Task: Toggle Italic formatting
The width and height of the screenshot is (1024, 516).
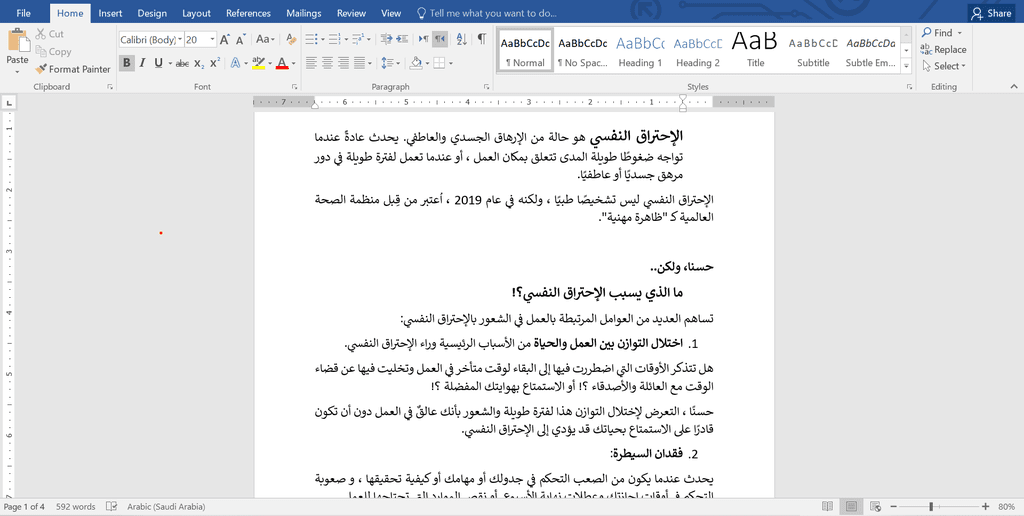Action: 142,63
